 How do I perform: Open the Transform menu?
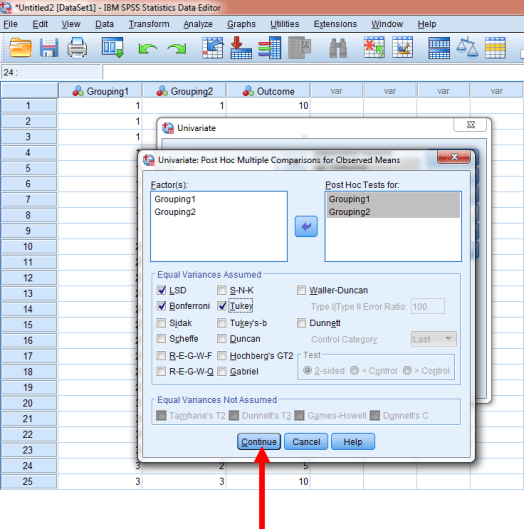click(149, 24)
